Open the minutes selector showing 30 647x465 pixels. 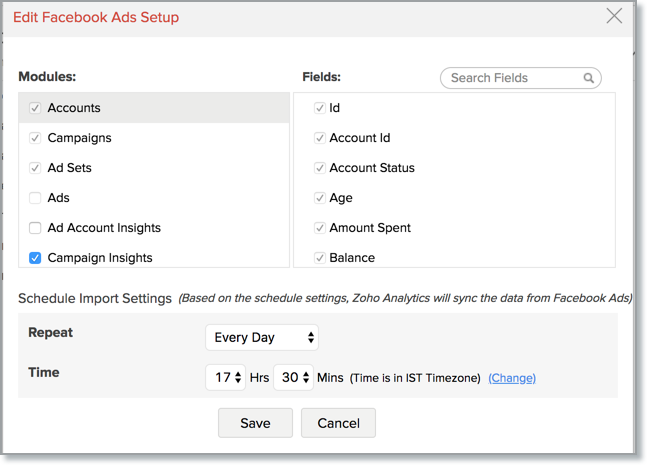click(293, 377)
